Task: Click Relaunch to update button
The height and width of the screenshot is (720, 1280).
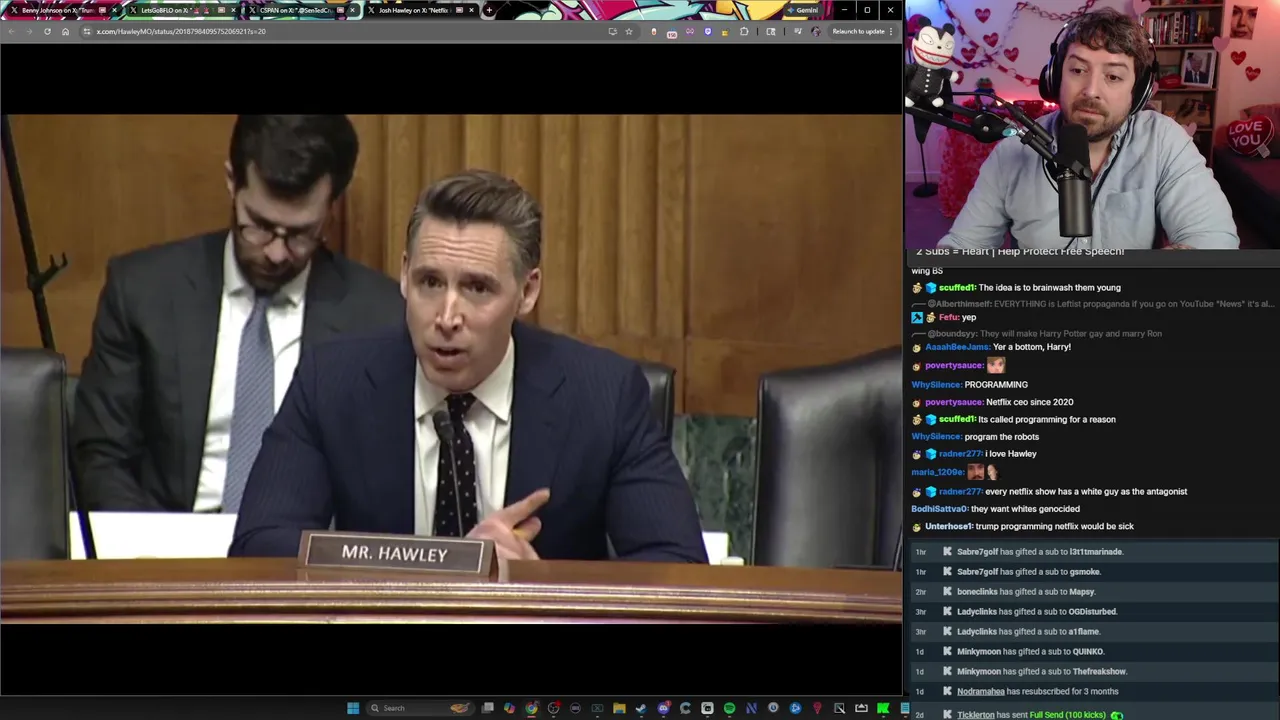Action: [x=858, y=31]
